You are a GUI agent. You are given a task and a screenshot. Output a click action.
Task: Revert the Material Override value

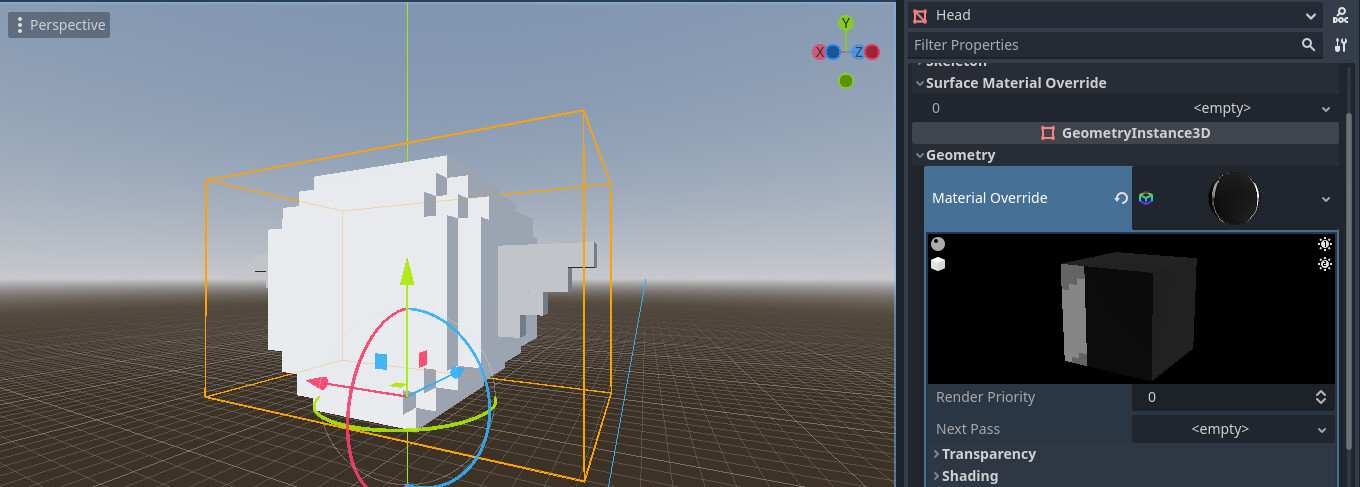pyautogui.click(x=1121, y=198)
